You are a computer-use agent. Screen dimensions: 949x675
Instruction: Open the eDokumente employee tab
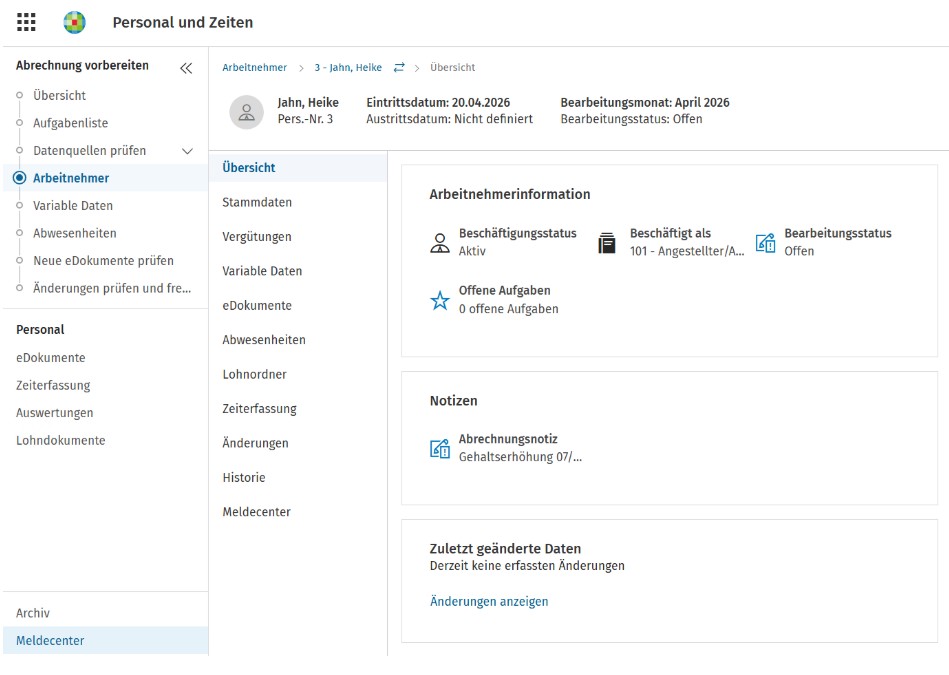257,306
